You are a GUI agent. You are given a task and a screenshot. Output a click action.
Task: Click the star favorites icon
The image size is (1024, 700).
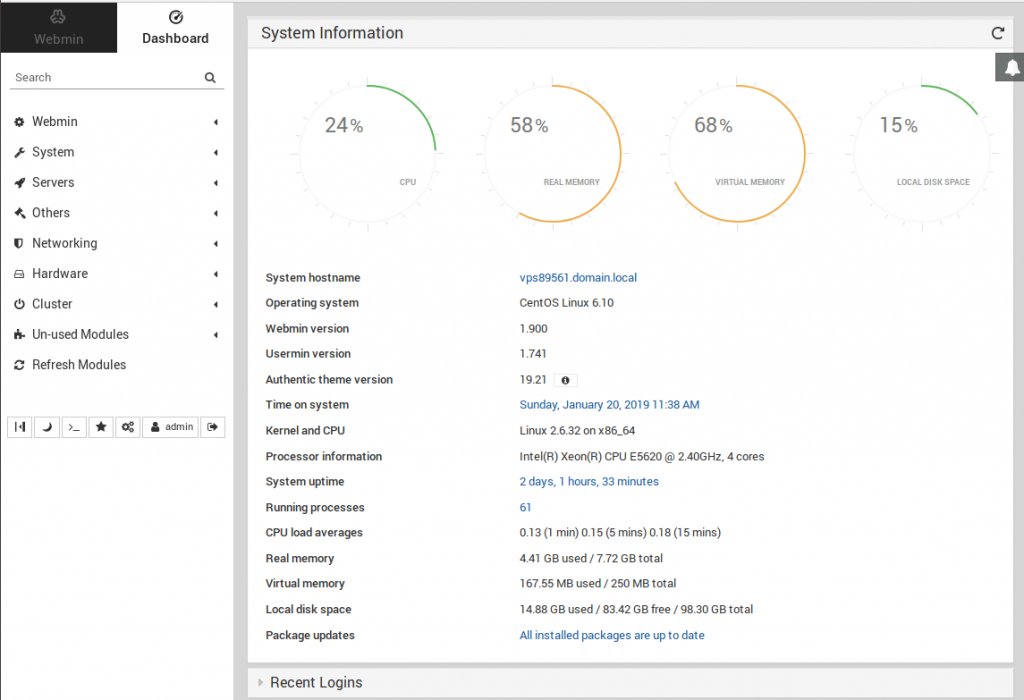click(100, 427)
